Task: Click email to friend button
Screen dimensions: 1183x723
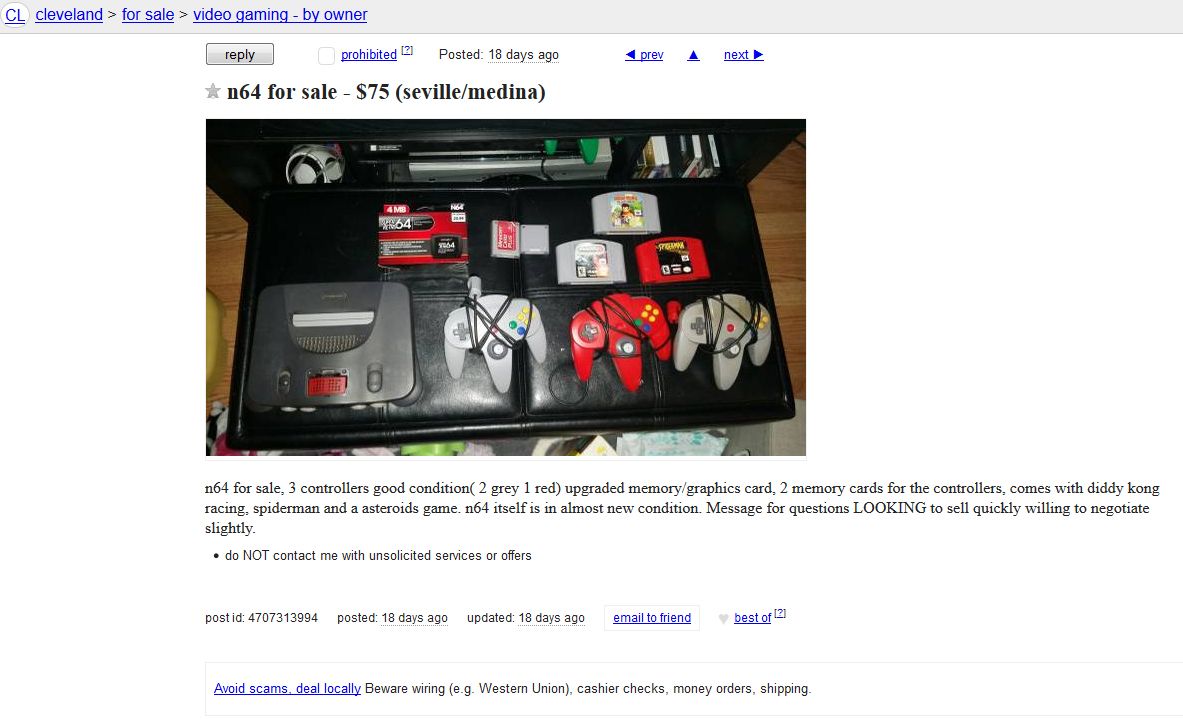Action: [x=652, y=618]
